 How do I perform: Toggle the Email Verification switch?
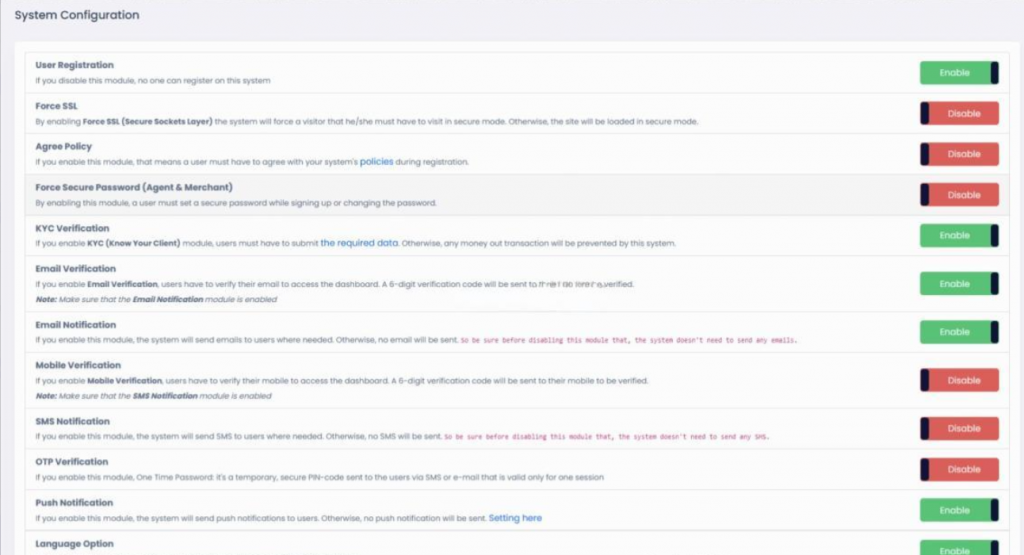[959, 284]
